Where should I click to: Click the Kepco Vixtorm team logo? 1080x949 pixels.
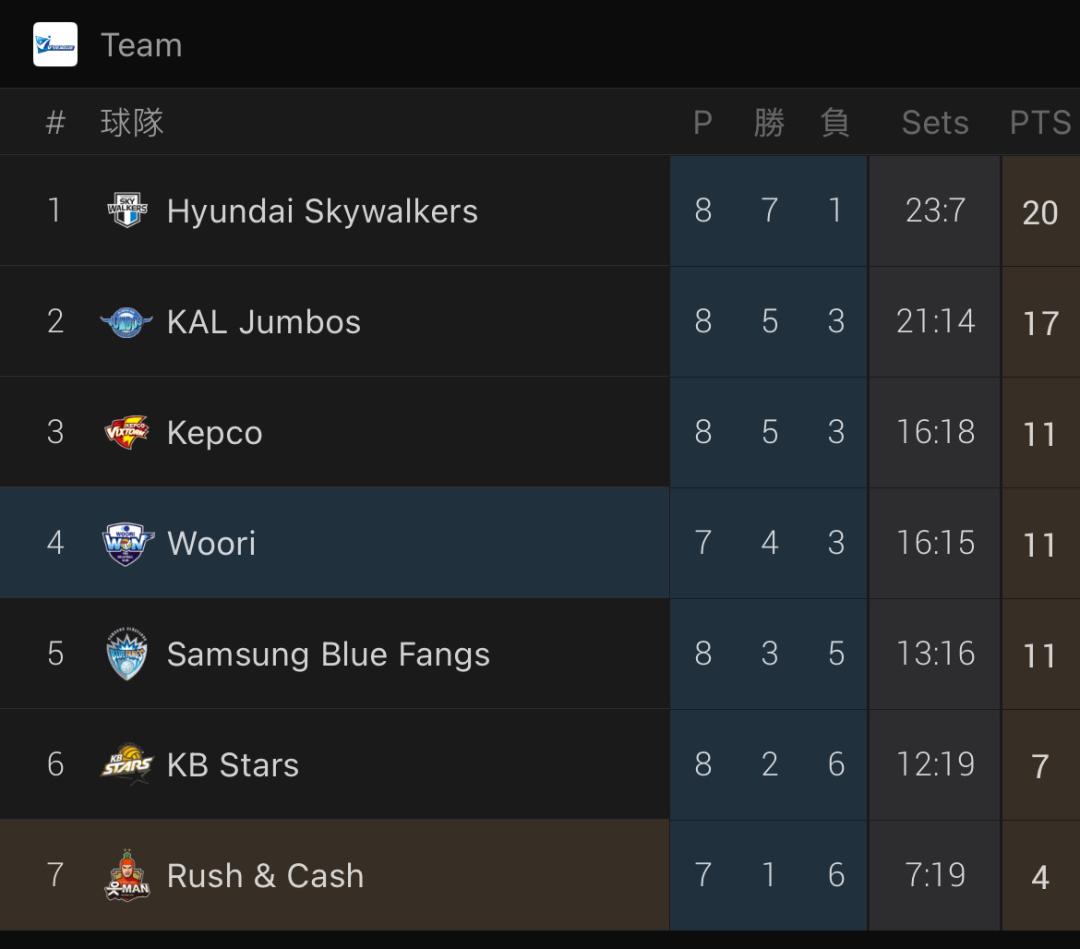click(x=127, y=432)
